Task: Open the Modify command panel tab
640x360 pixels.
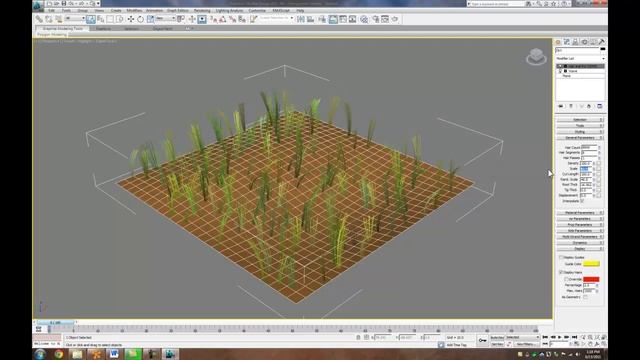Action: click(x=567, y=42)
